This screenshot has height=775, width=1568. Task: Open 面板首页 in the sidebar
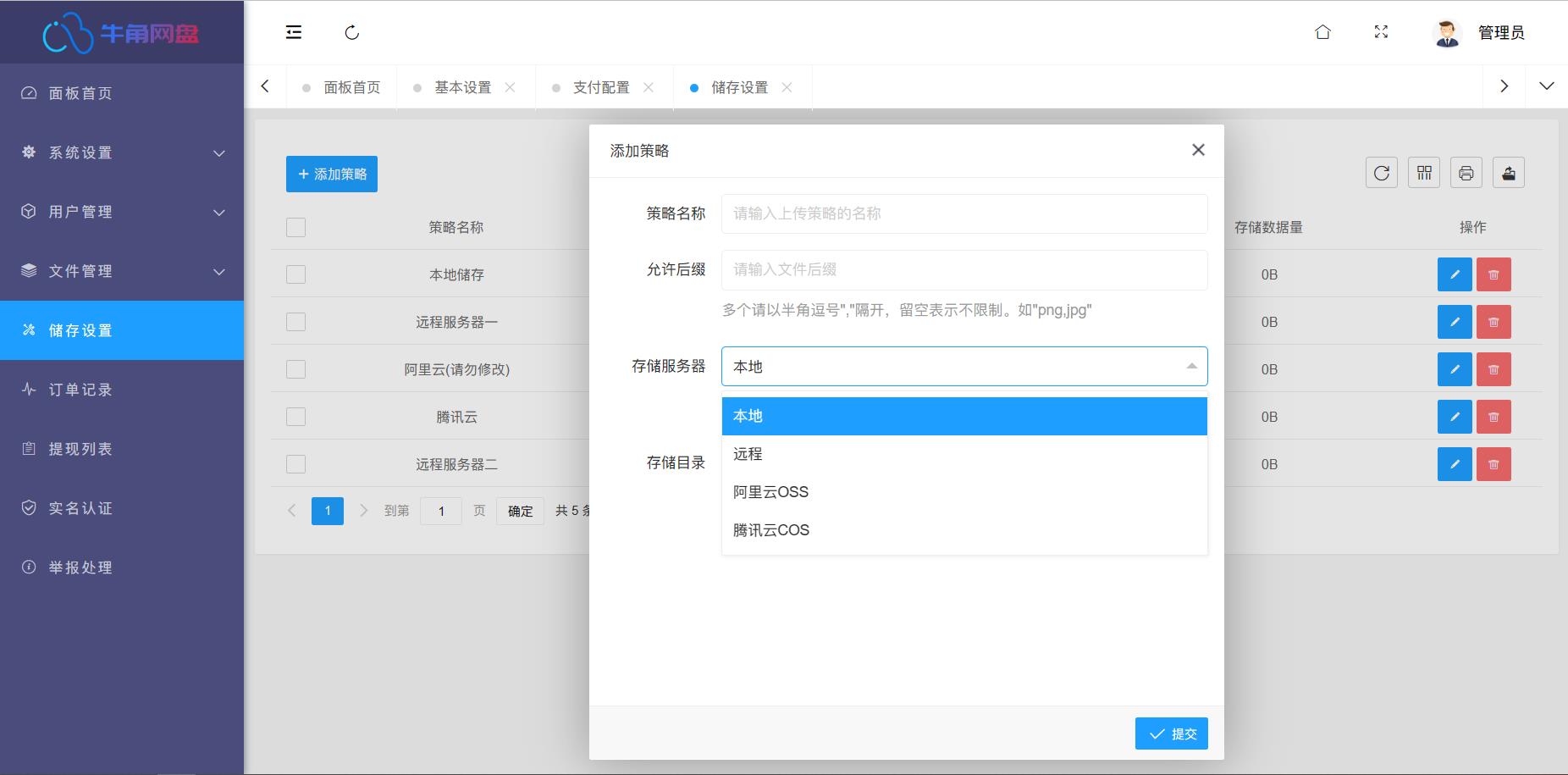click(x=122, y=93)
